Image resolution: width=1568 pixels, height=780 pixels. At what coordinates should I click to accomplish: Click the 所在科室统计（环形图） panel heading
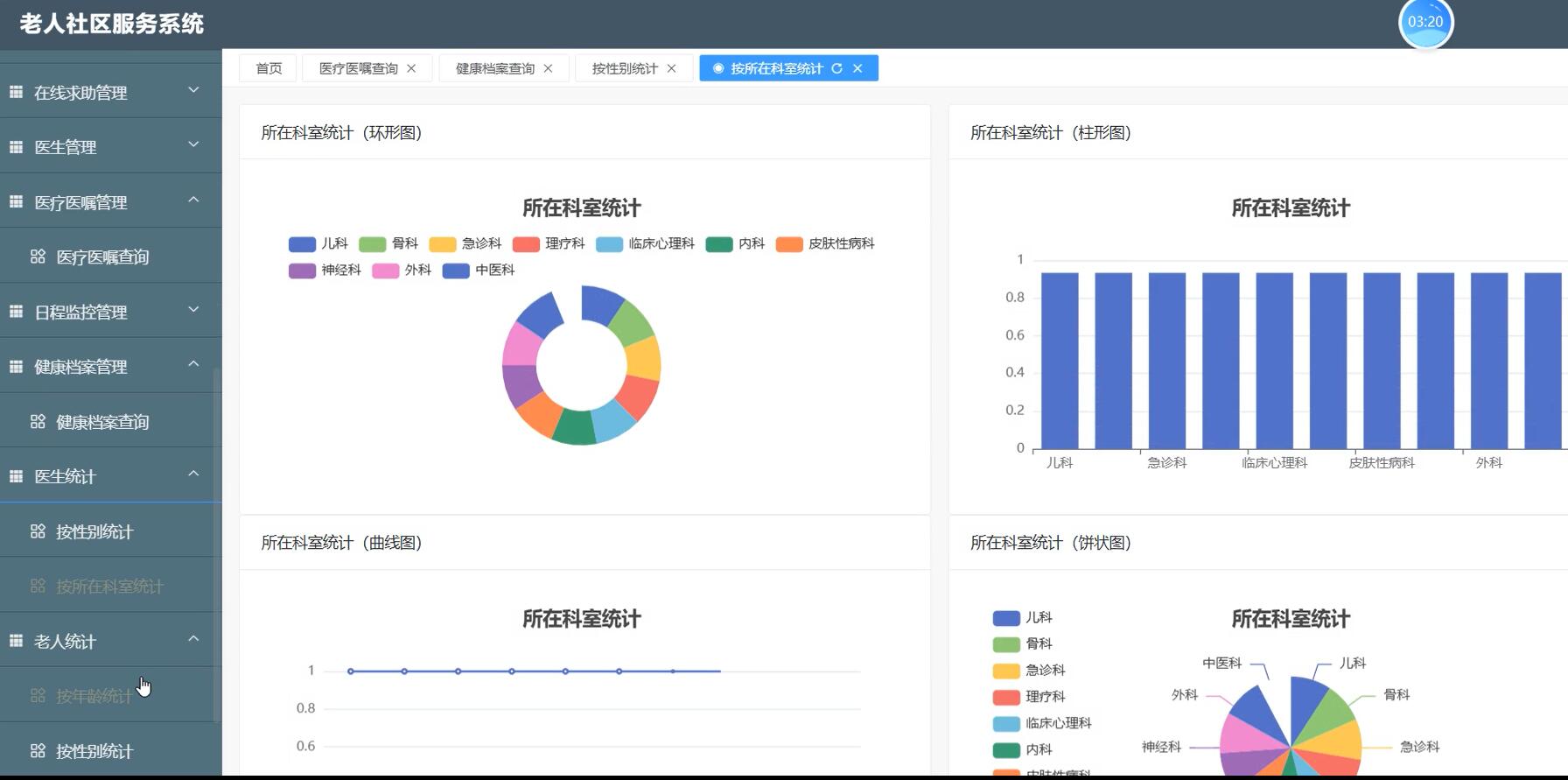click(341, 133)
